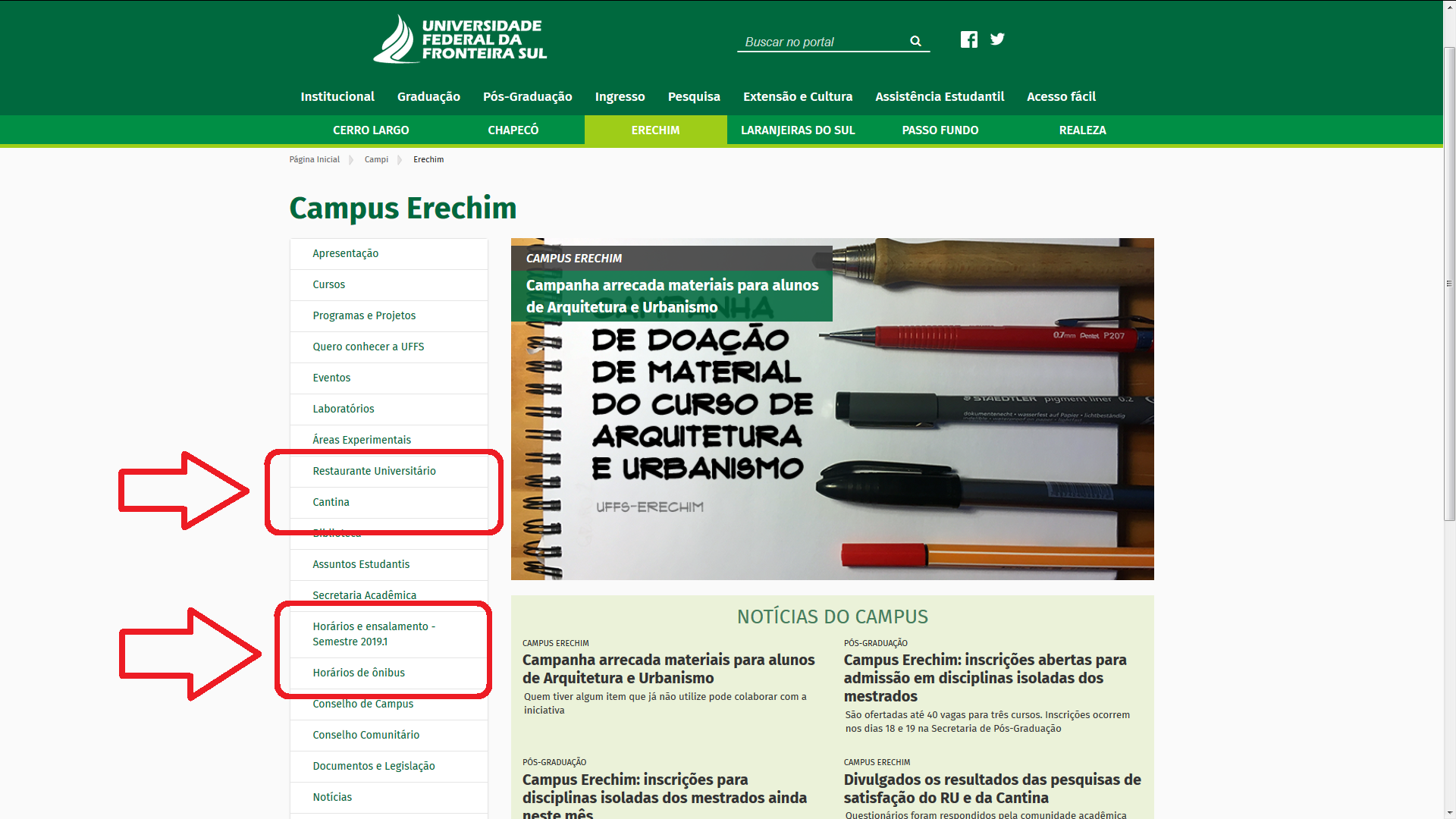Screen dimensions: 1456x819
Task: Go to Página Inicial breadcrumb
Action: pos(314,159)
